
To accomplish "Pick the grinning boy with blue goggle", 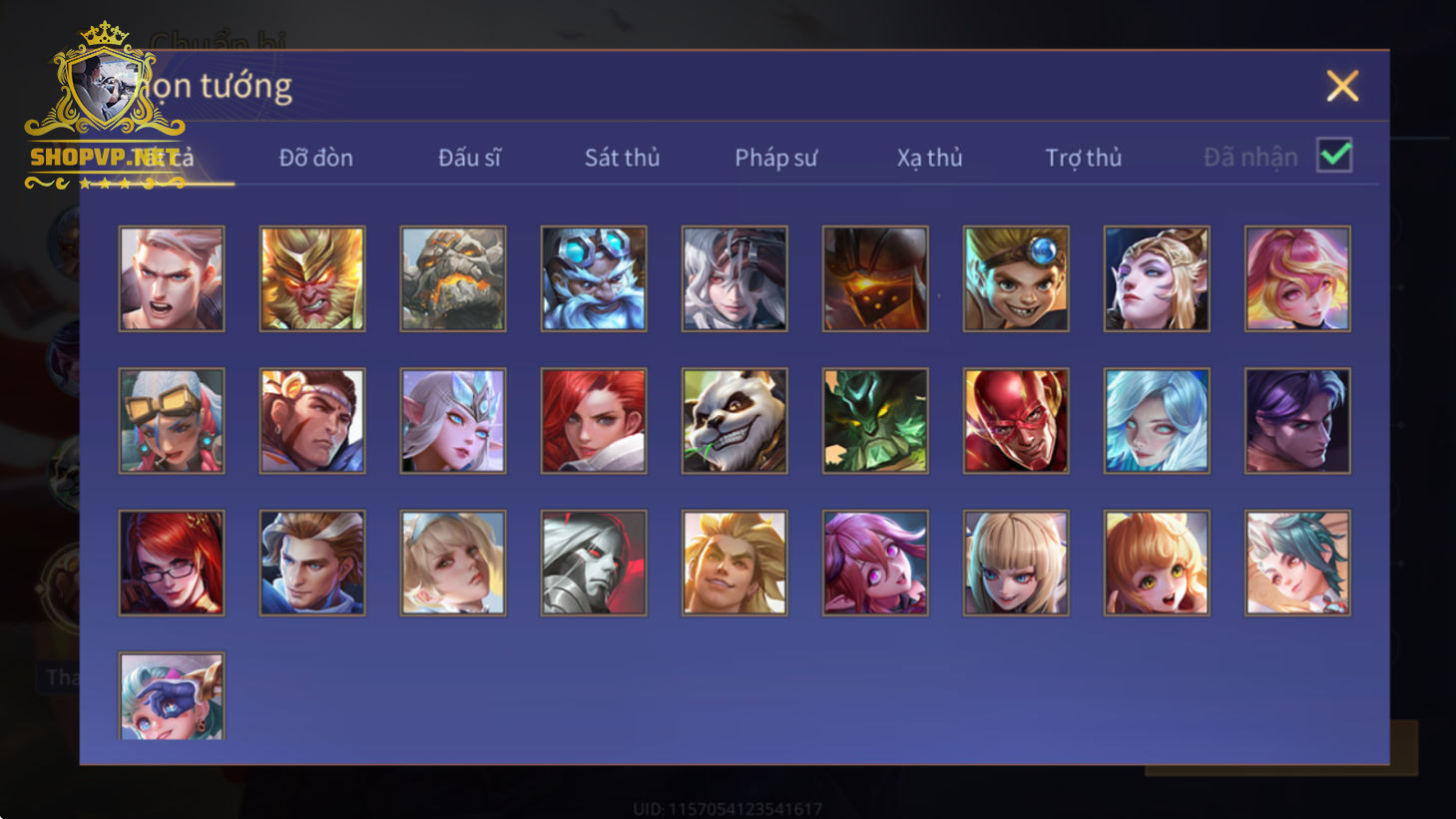I will point(1016,278).
